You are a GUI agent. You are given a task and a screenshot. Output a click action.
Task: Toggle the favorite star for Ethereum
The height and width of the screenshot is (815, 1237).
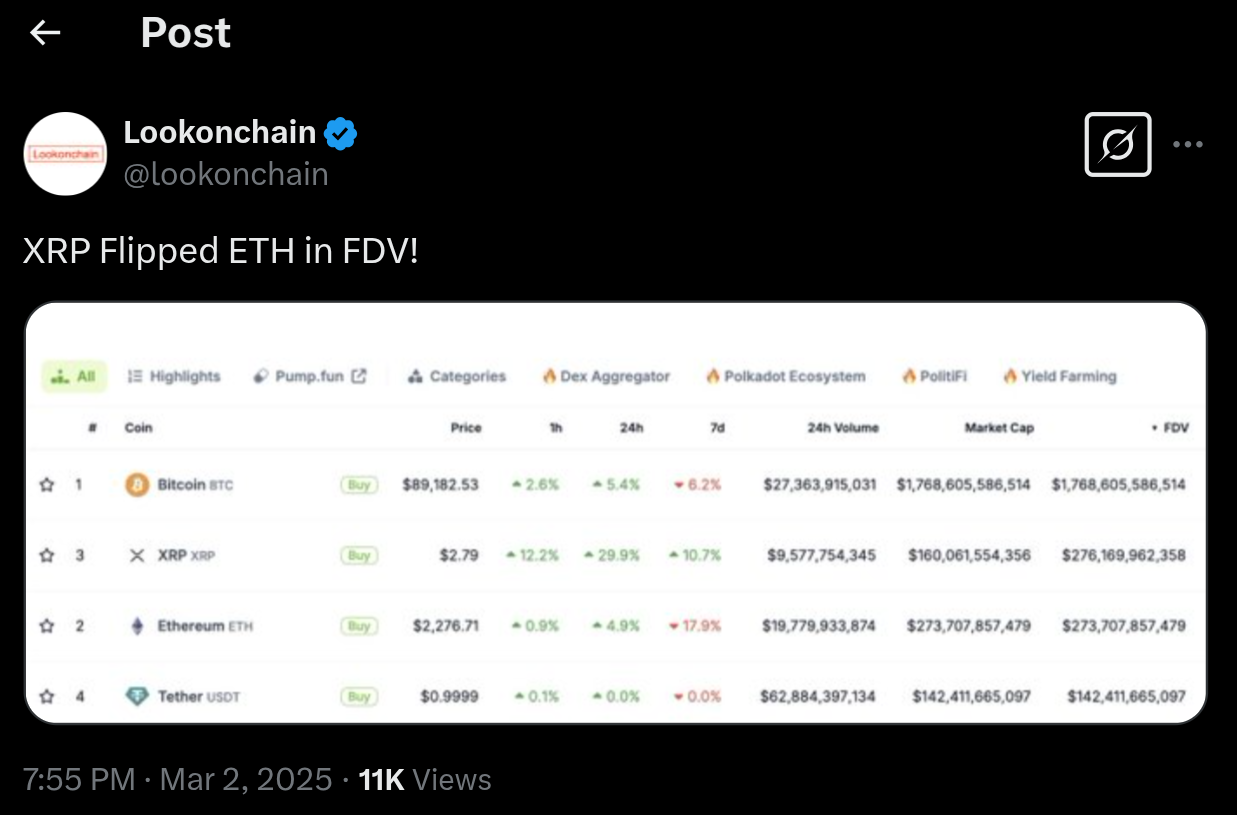coord(46,626)
